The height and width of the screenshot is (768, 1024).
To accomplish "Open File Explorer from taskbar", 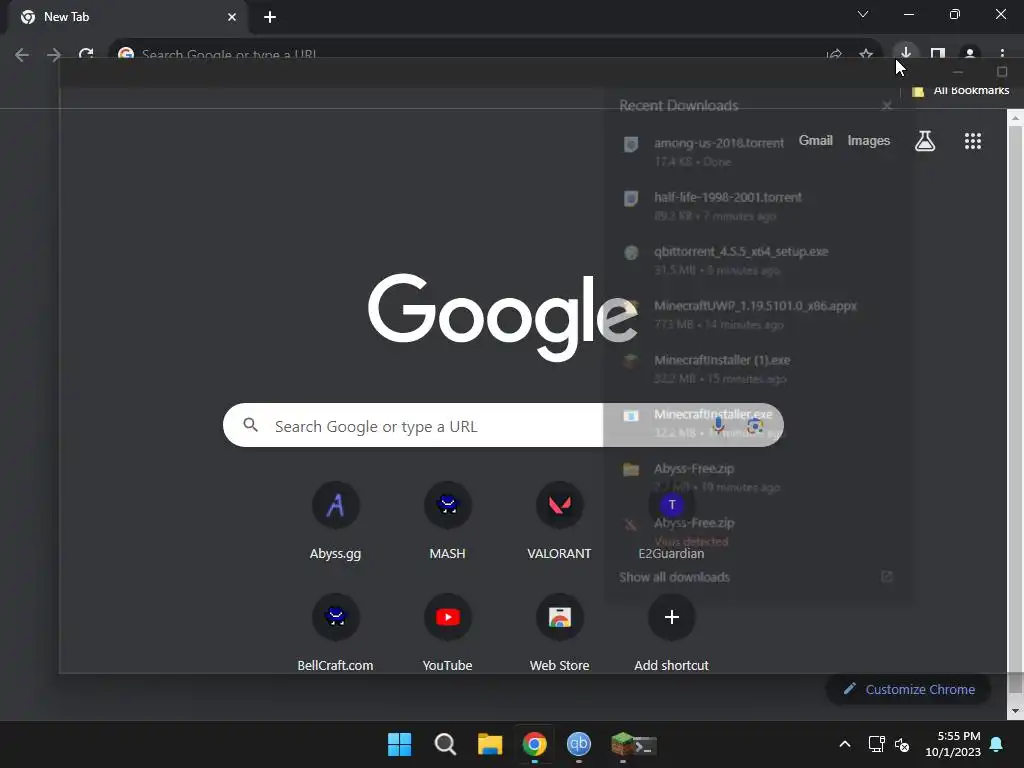I will [490, 744].
